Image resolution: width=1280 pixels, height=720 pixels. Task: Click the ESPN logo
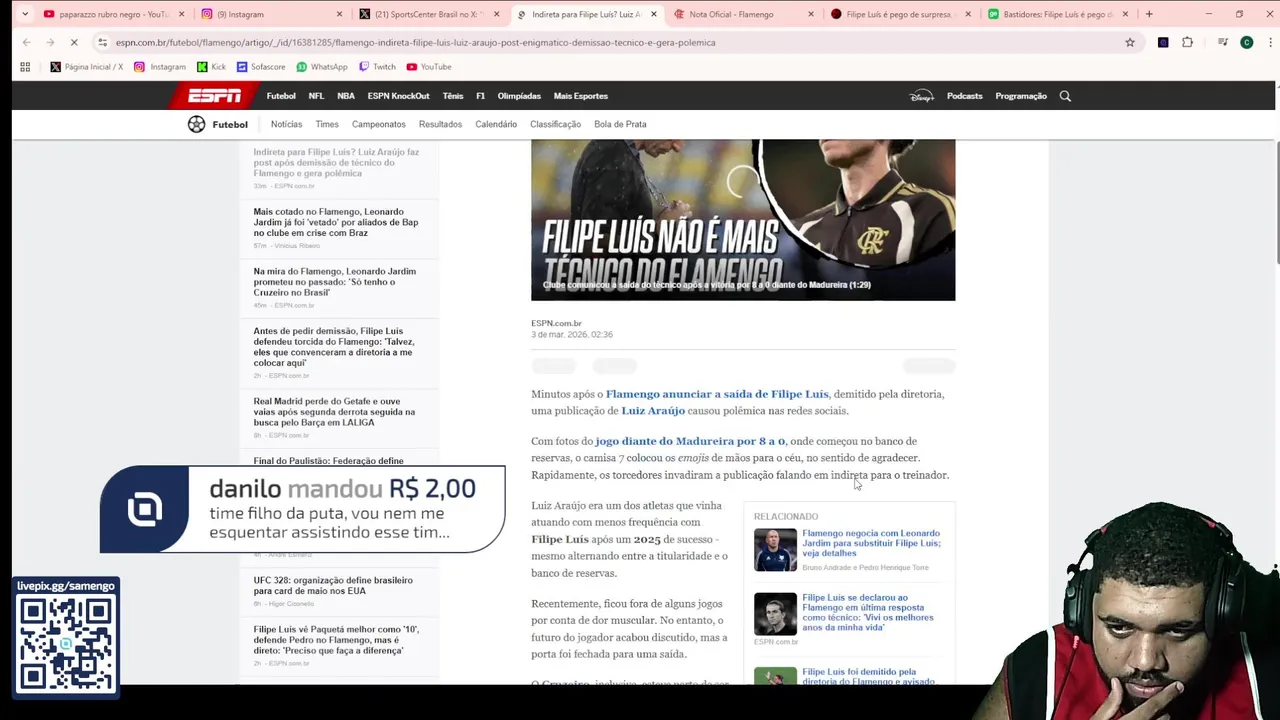click(214, 96)
